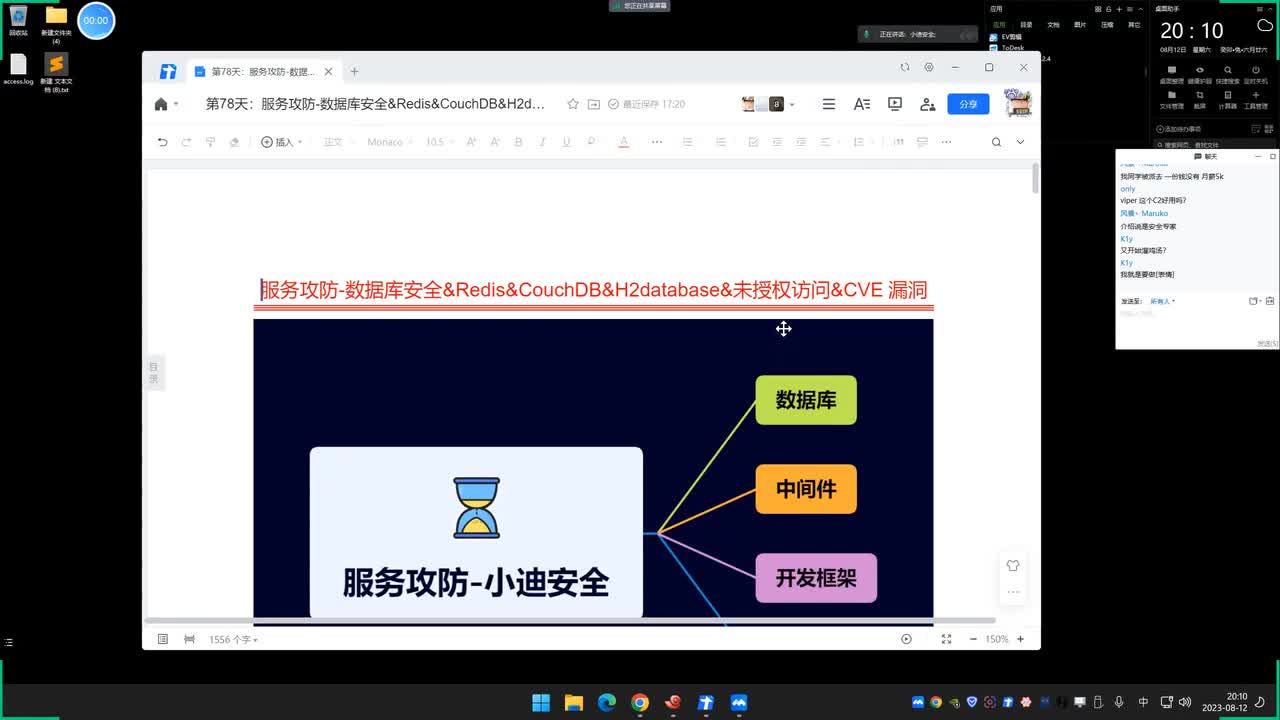This screenshot has width=1280, height=720.
Task: Open the text style icon in header
Action: tap(861, 104)
